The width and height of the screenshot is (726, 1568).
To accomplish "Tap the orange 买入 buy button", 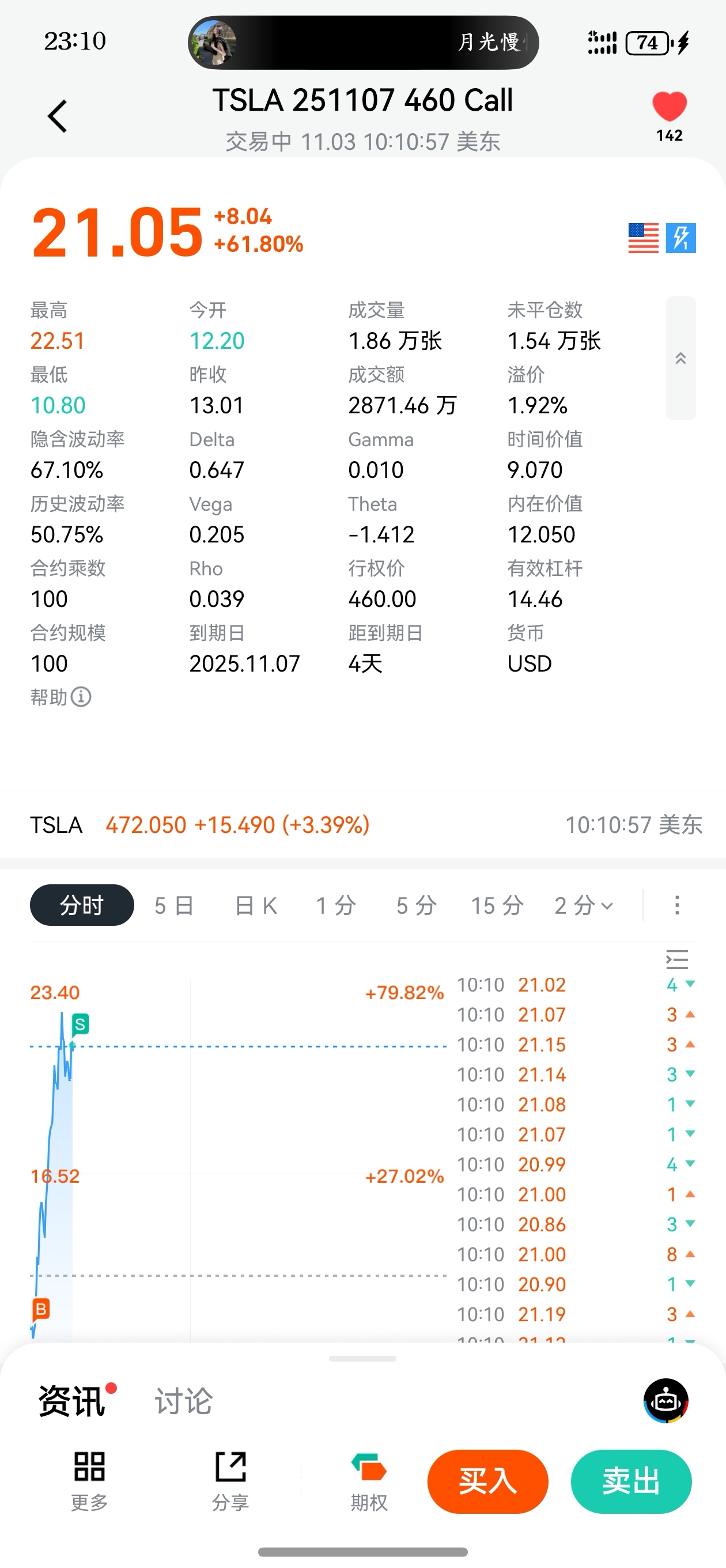I will click(x=487, y=1481).
